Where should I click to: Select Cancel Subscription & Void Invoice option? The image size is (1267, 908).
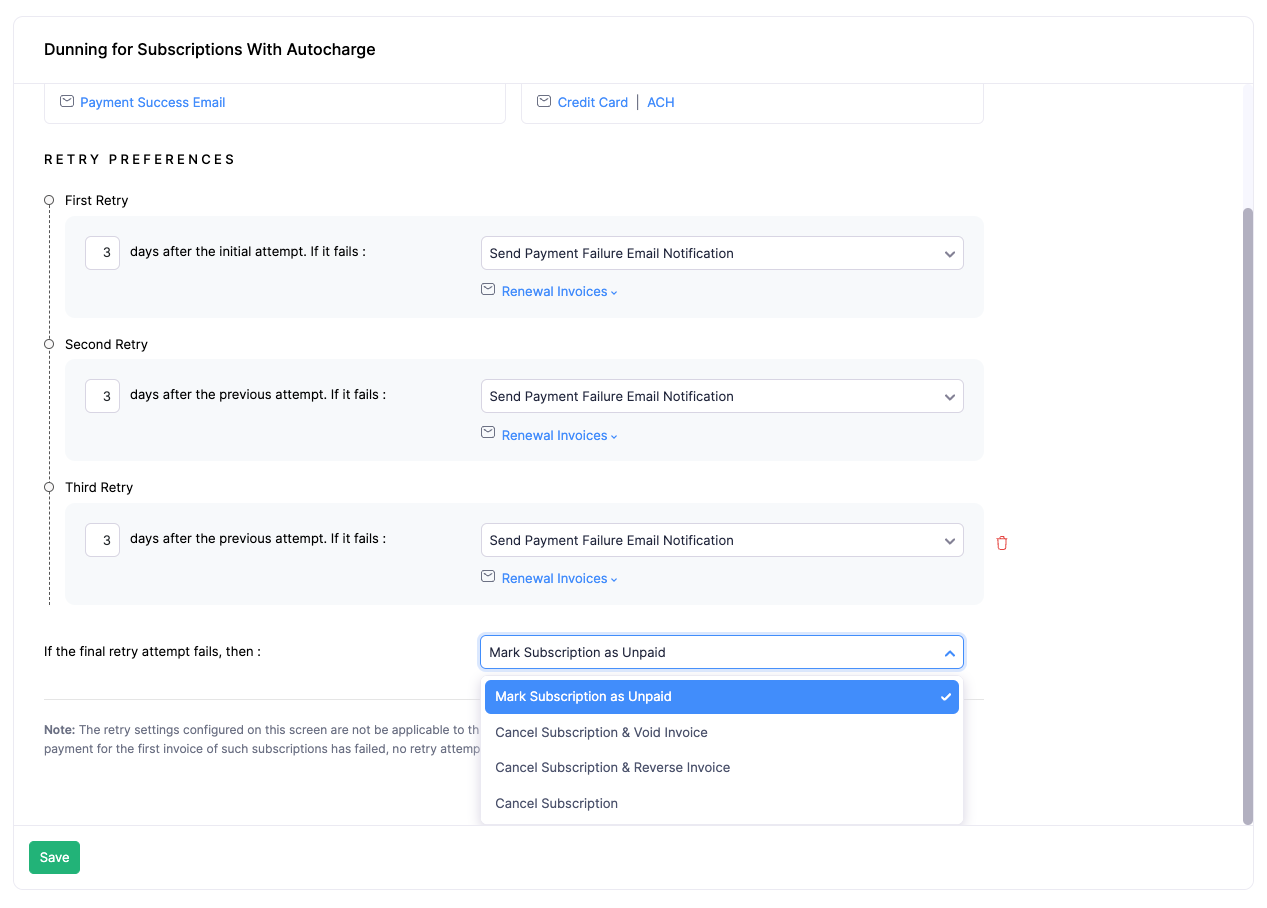(601, 732)
